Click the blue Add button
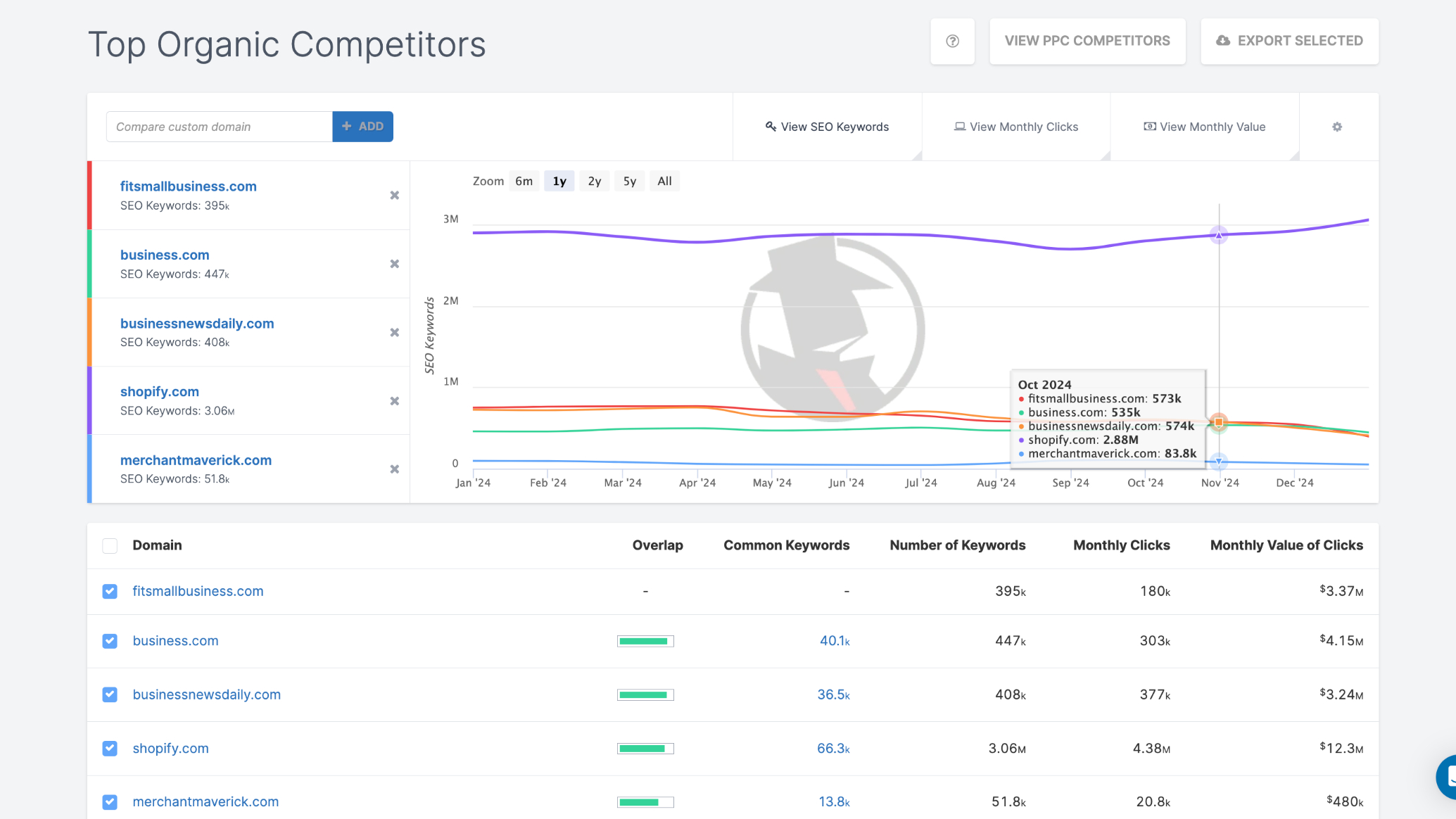Screen dimensions: 1456x819 (x=362, y=127)
